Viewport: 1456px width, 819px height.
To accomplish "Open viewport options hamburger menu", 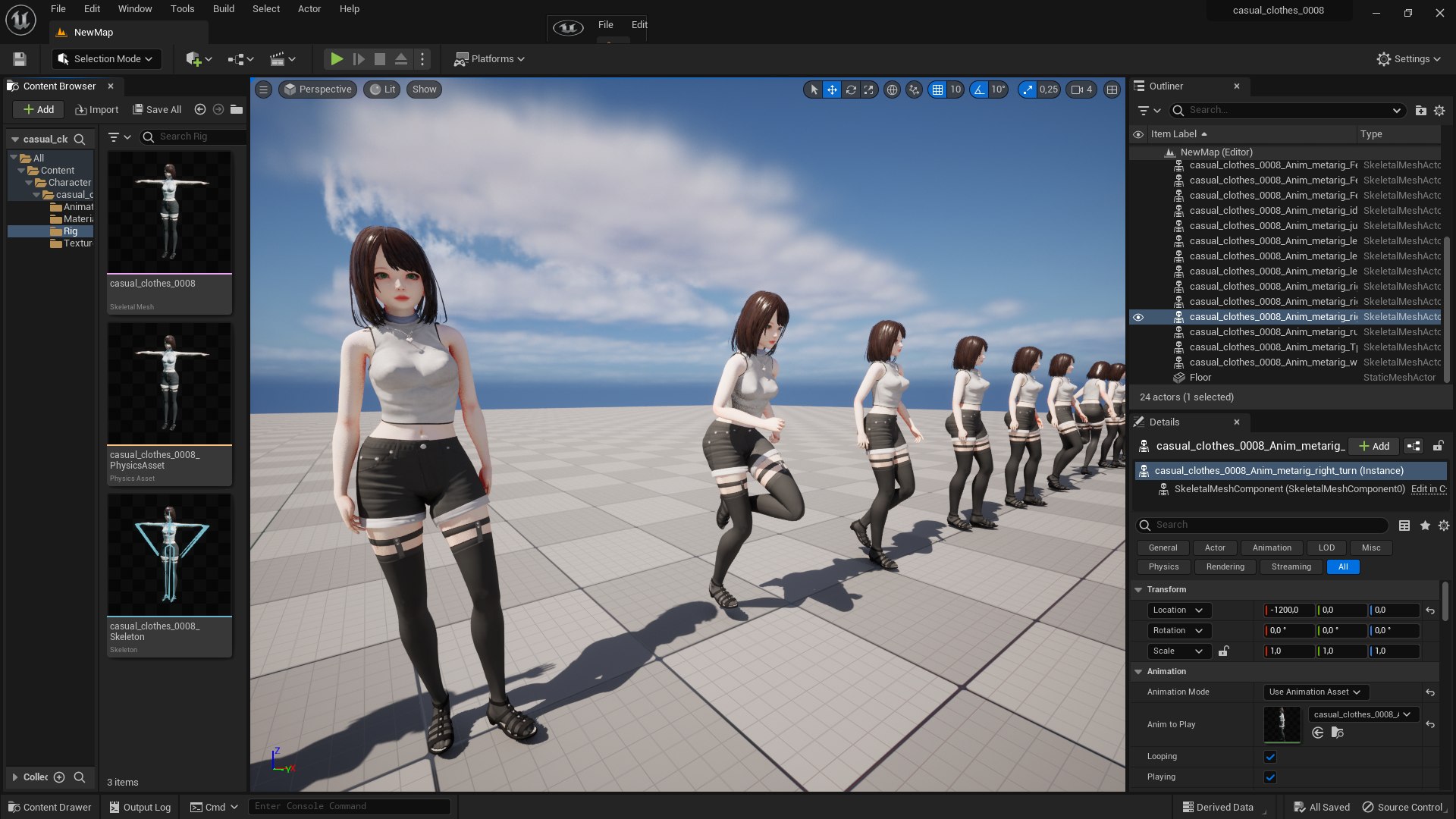I will [x=263, y=89].
